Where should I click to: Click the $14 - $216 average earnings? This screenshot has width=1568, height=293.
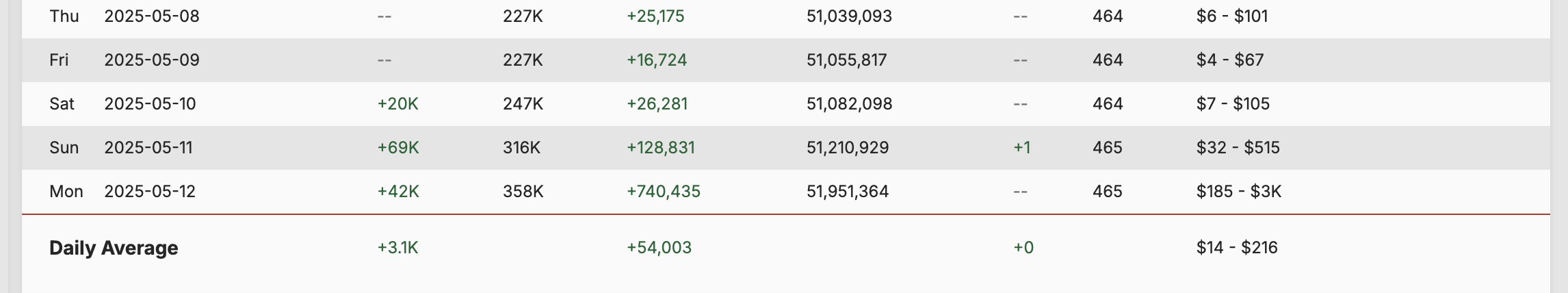pos(1237,247)
